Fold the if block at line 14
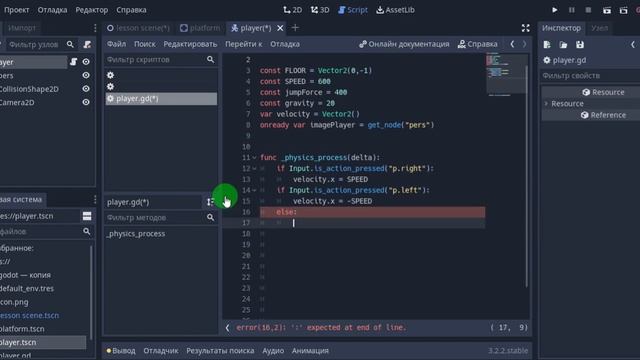Viewport: 640px width, 360px height. (254, 190)
